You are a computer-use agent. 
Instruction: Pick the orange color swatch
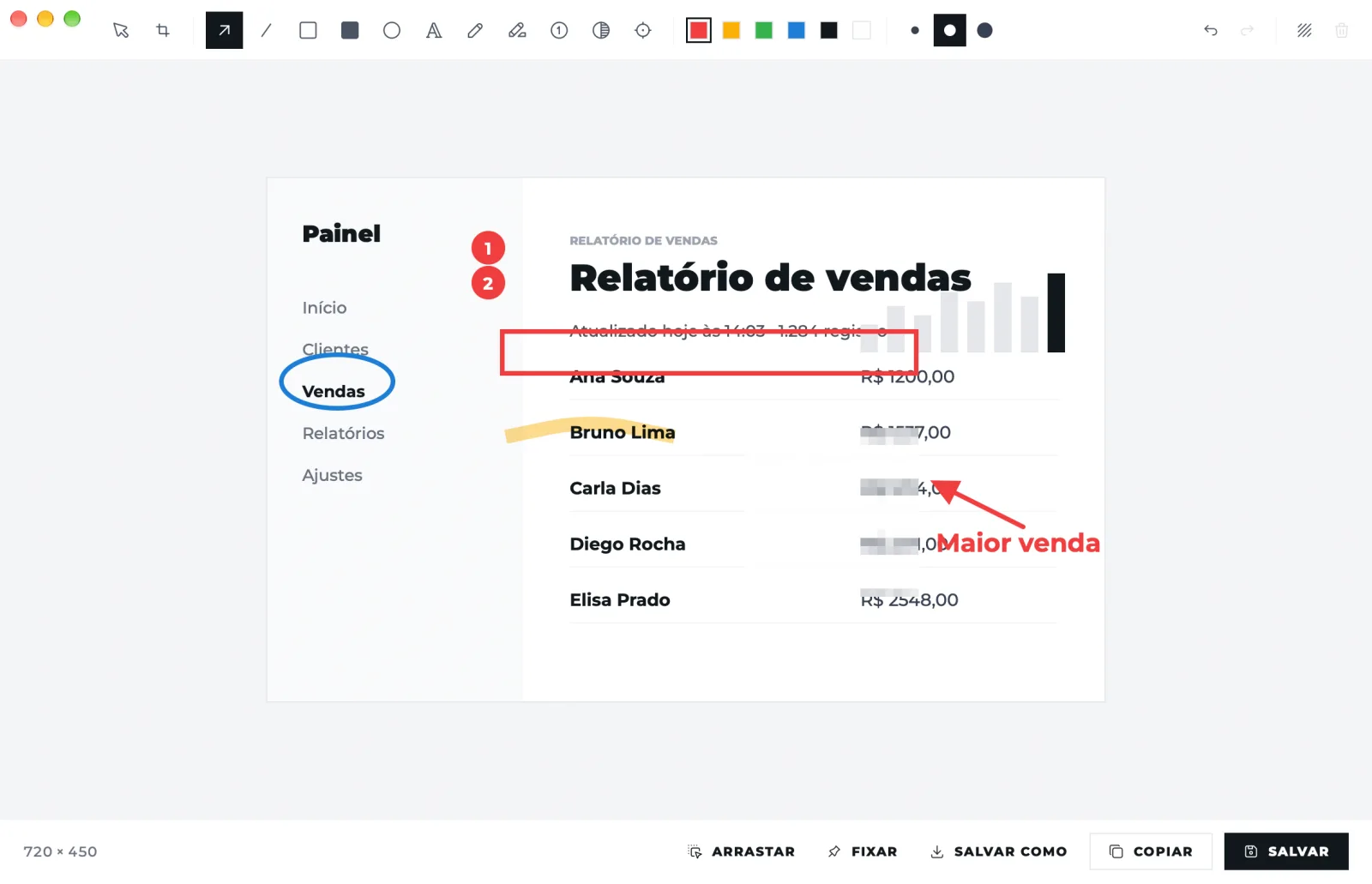[x=731, y=31]
